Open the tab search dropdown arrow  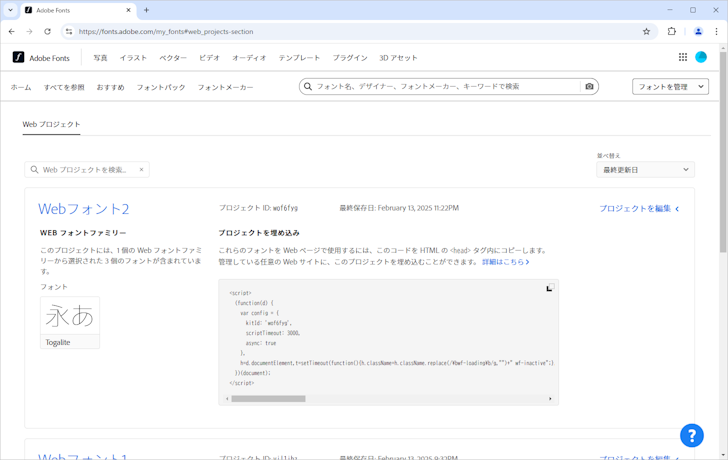coord(10,10)
